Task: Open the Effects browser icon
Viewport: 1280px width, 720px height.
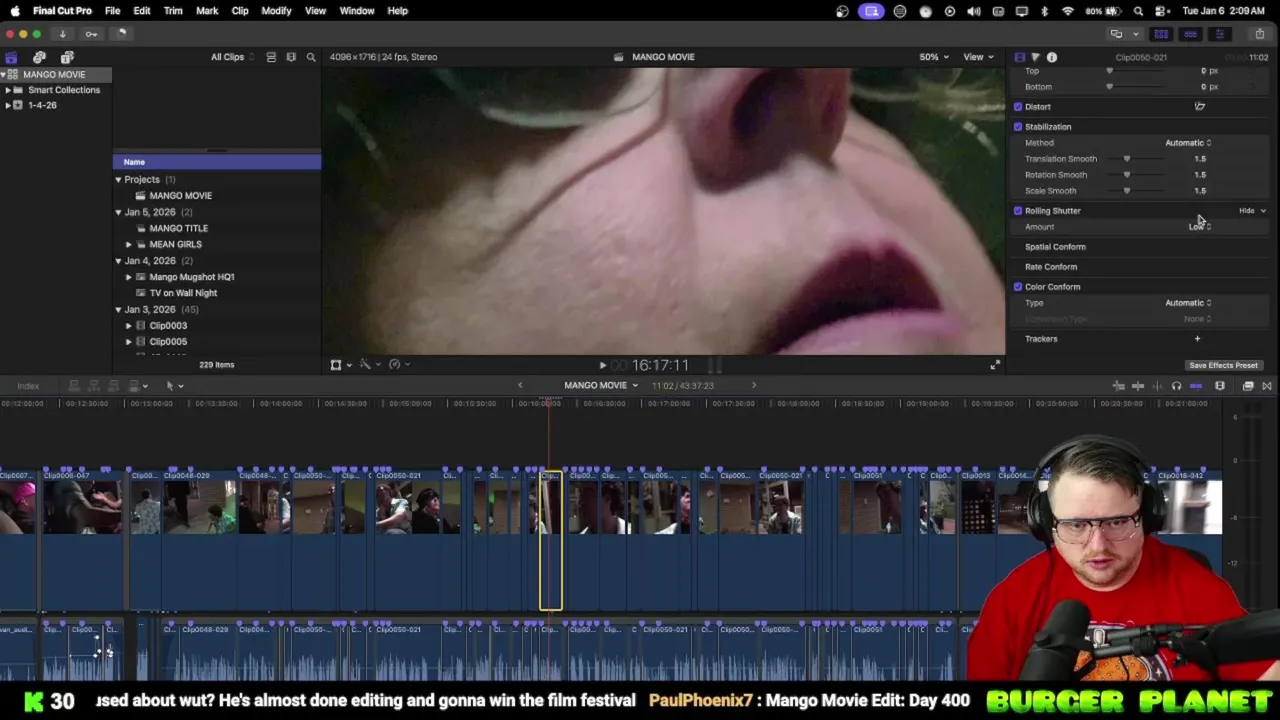Action: coord(1248,386)
